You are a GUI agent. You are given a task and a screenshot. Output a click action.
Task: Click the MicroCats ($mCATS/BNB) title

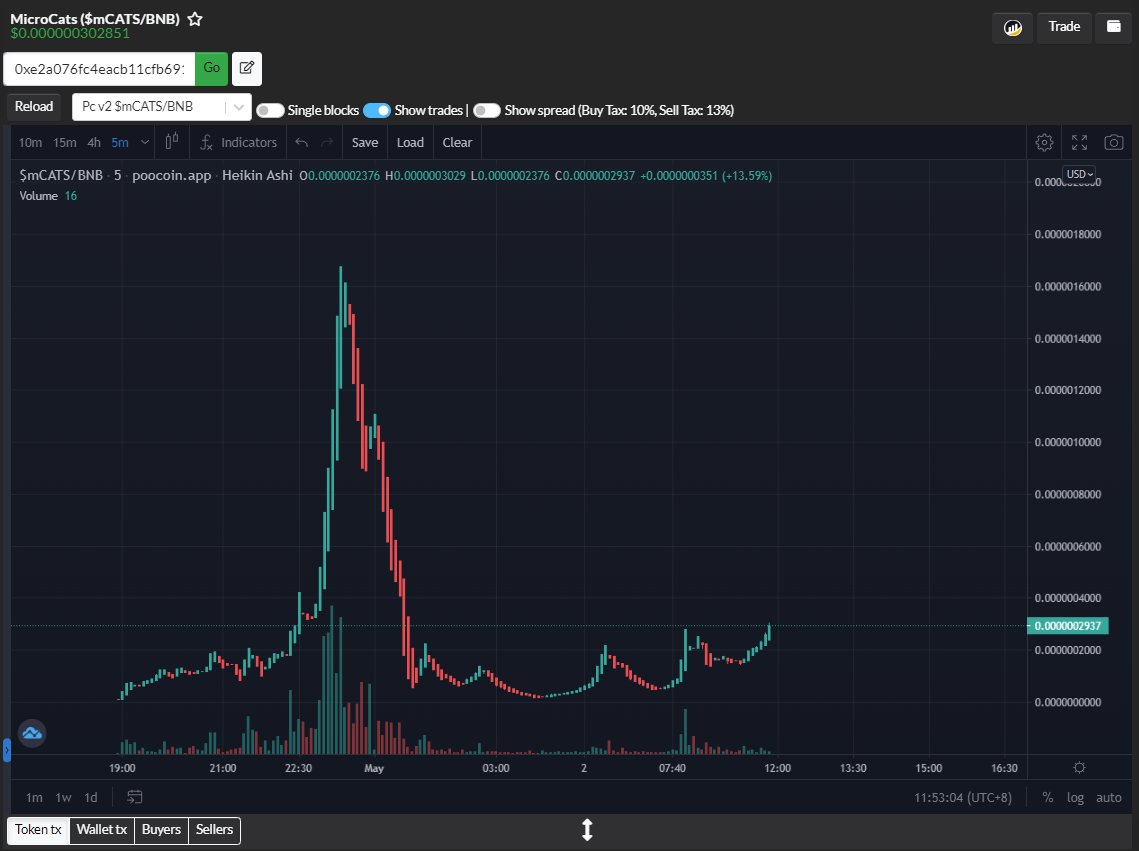[x=95, y=19]
